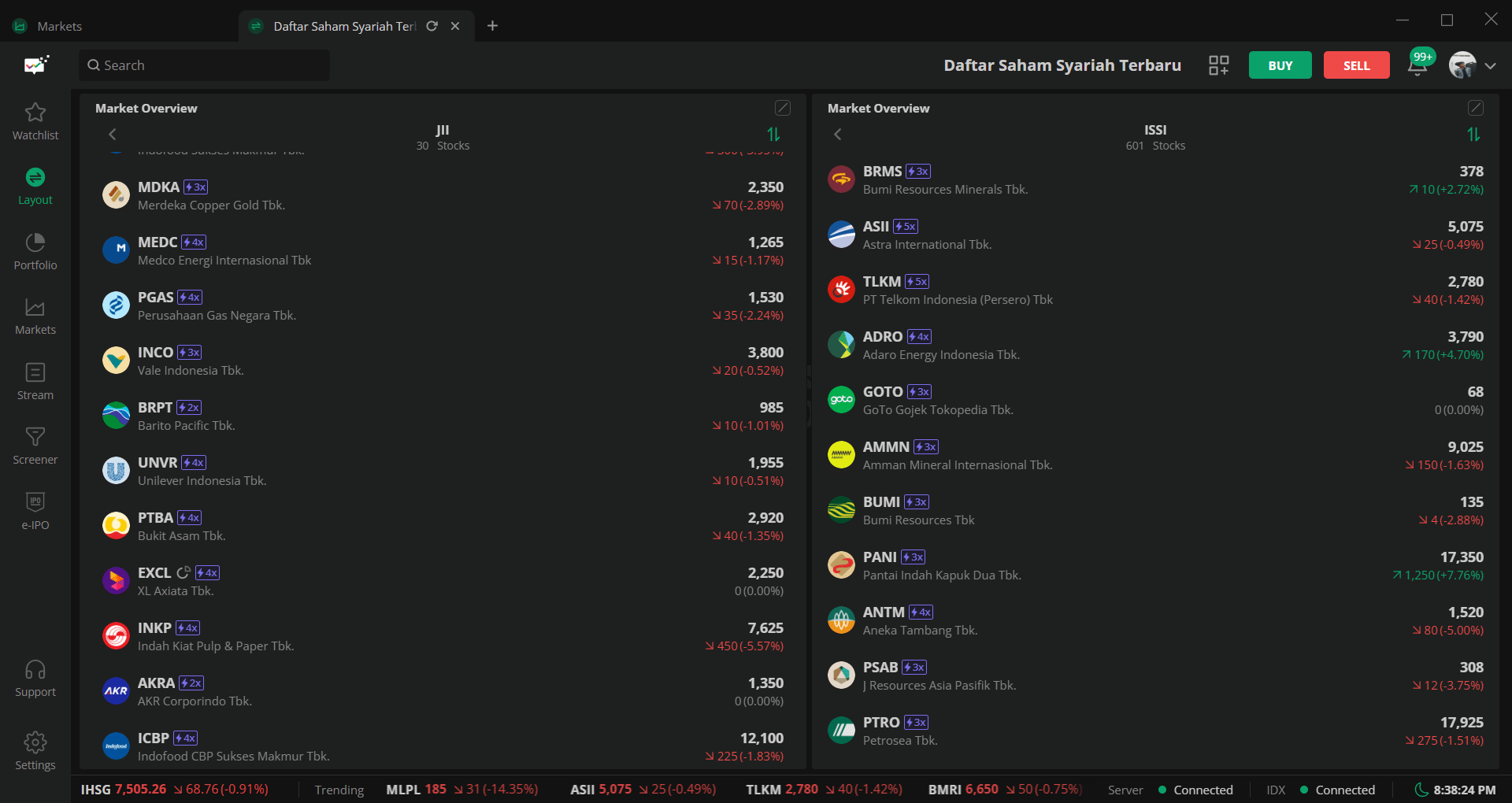Click back chevron in ISSI panel

pos(838,135)
